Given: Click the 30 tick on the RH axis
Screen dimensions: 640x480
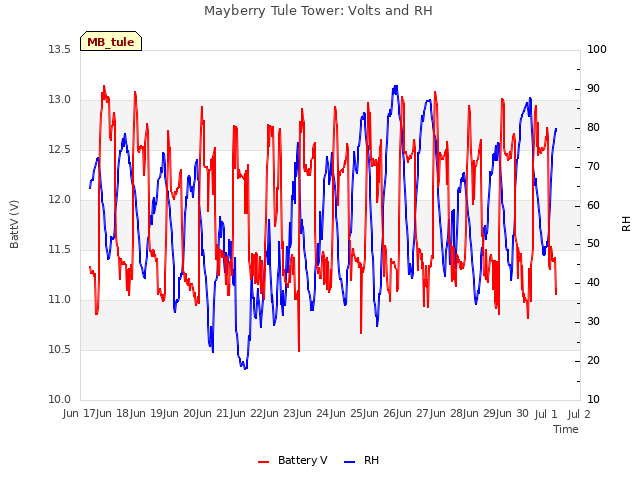Looking at the screenshot, I should [x=593, y=322].
